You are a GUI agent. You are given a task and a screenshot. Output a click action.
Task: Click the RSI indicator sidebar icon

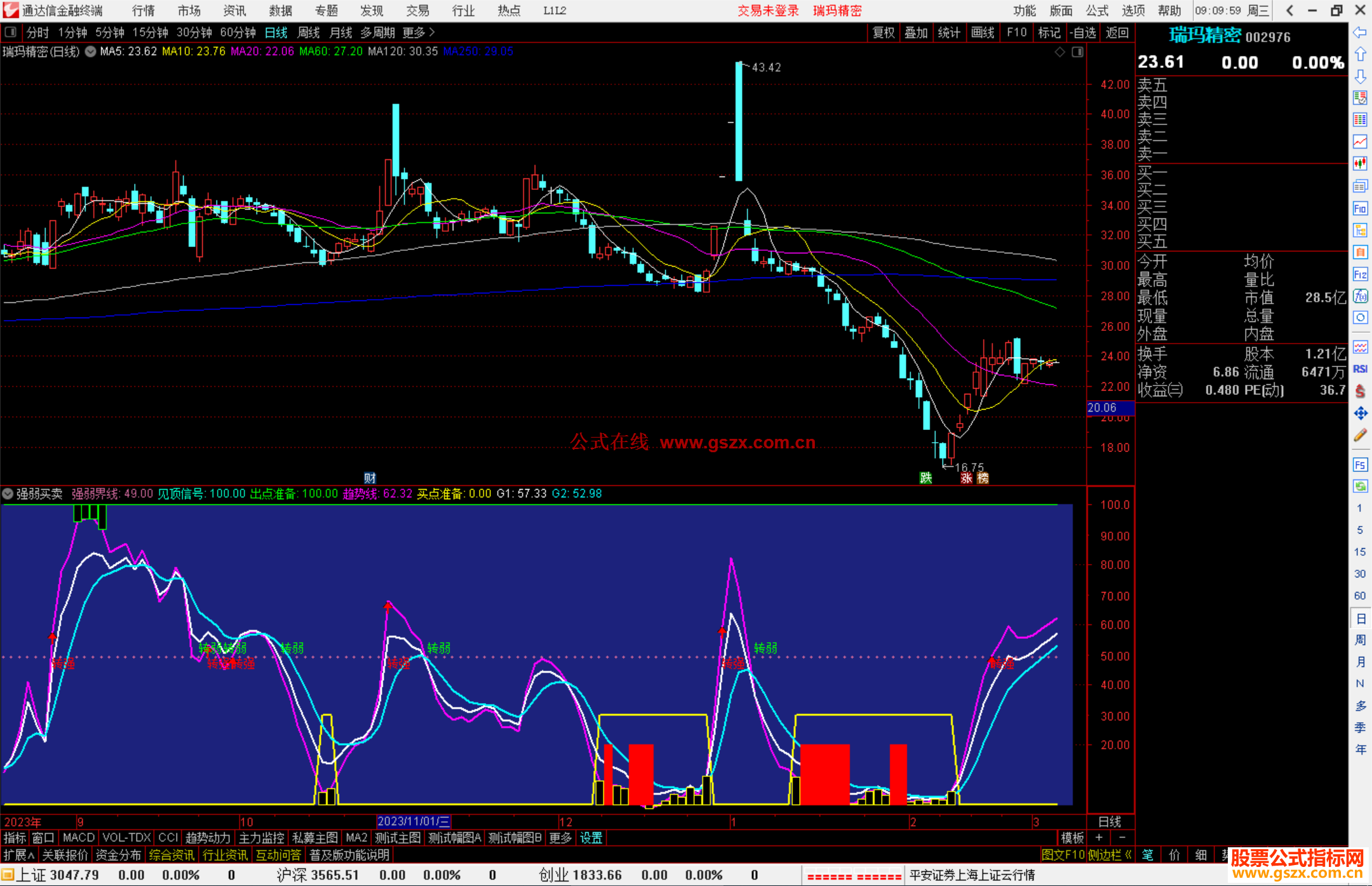[x=1360, y=369]
